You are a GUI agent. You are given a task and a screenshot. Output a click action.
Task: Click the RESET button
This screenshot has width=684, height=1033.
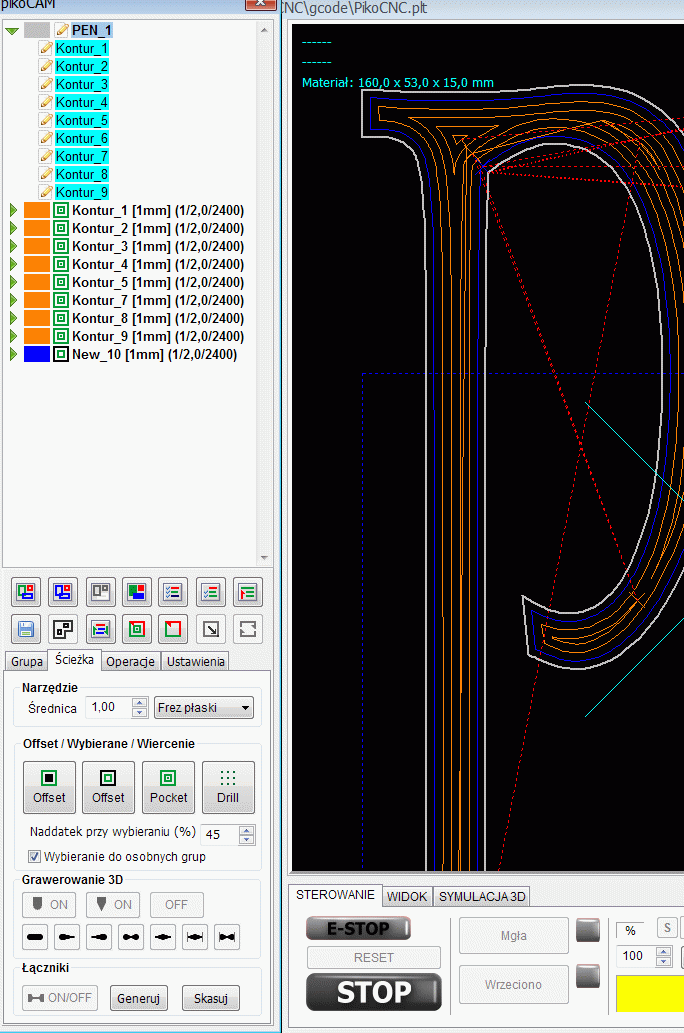[x=374, y=957]
